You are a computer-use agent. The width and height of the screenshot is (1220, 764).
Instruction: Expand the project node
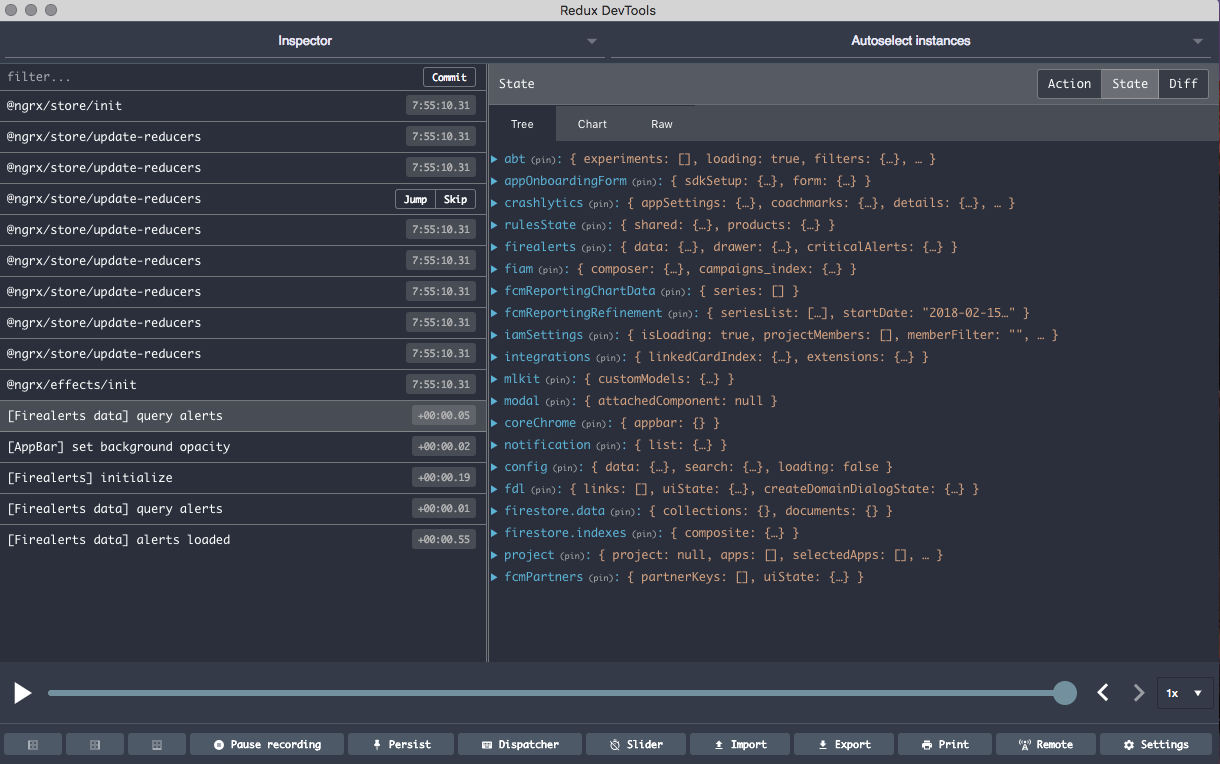[495, 555]
